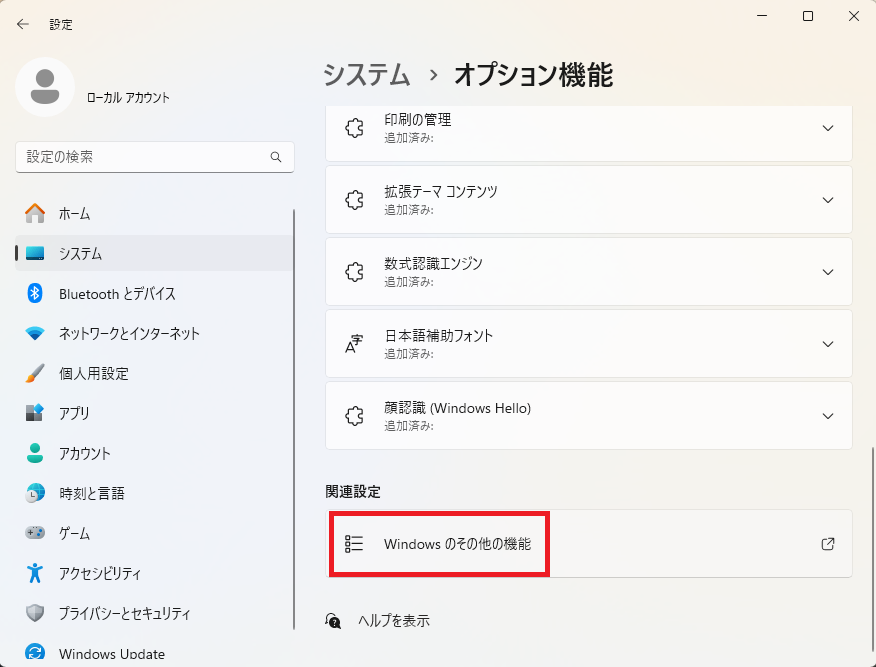Click 追加済み: under 顔認識 (Windows Hello)

pyautogui.click(x=409, y=426)
